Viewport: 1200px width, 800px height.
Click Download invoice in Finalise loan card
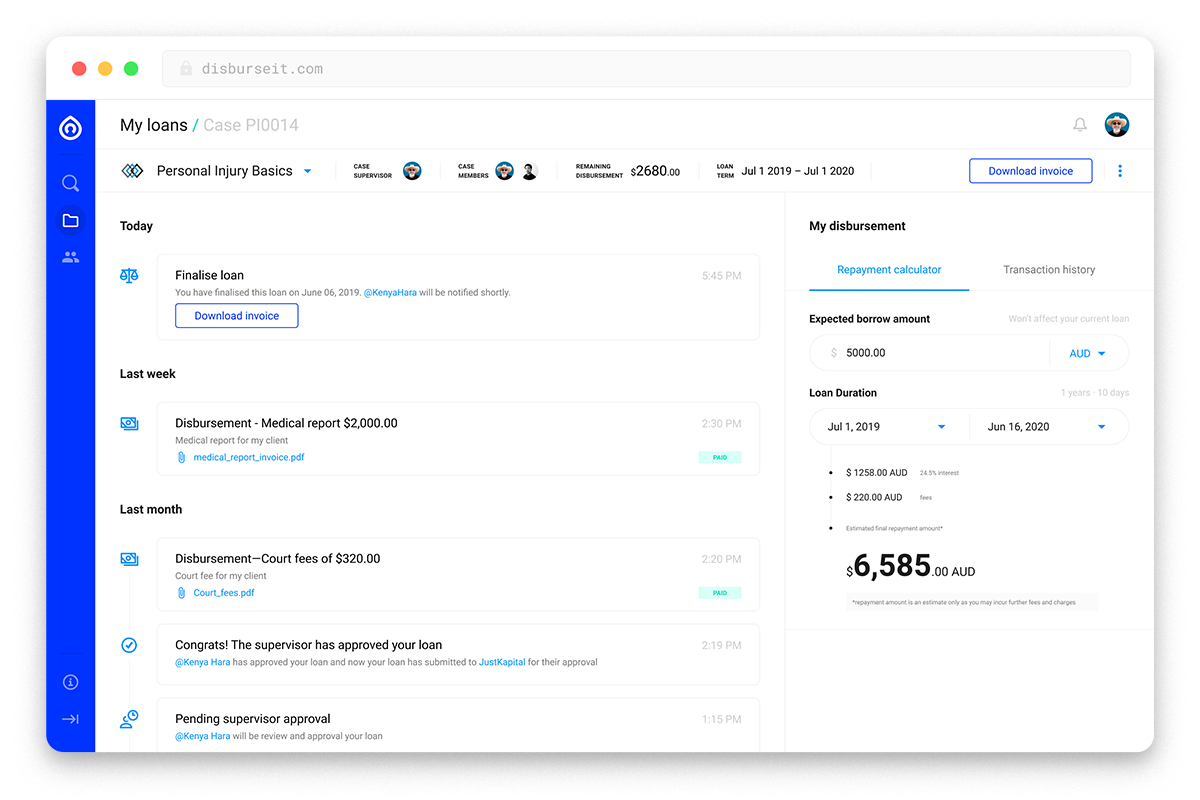coord(237,316)
